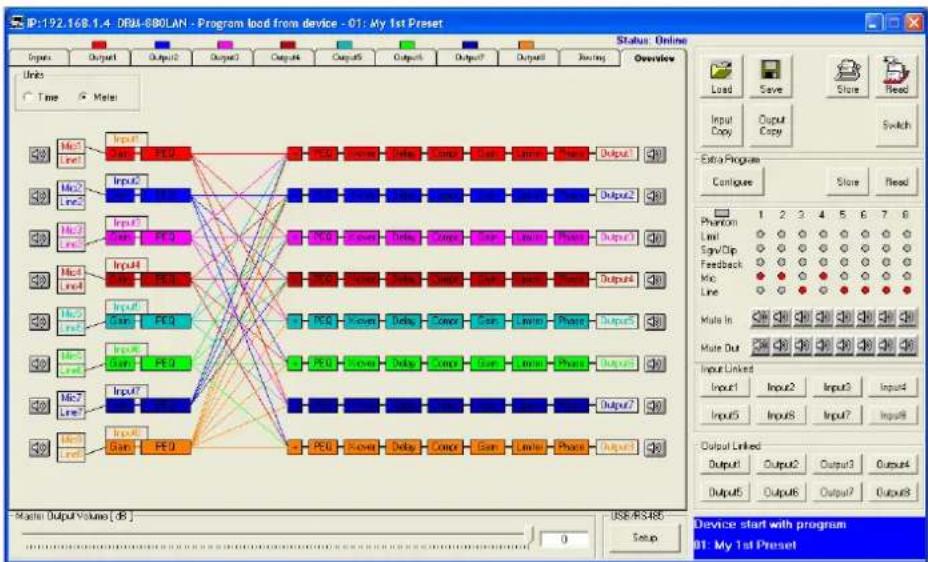Click the Input Copy button
The height and width of the screenshot is (562, 928).
(722, 125)
